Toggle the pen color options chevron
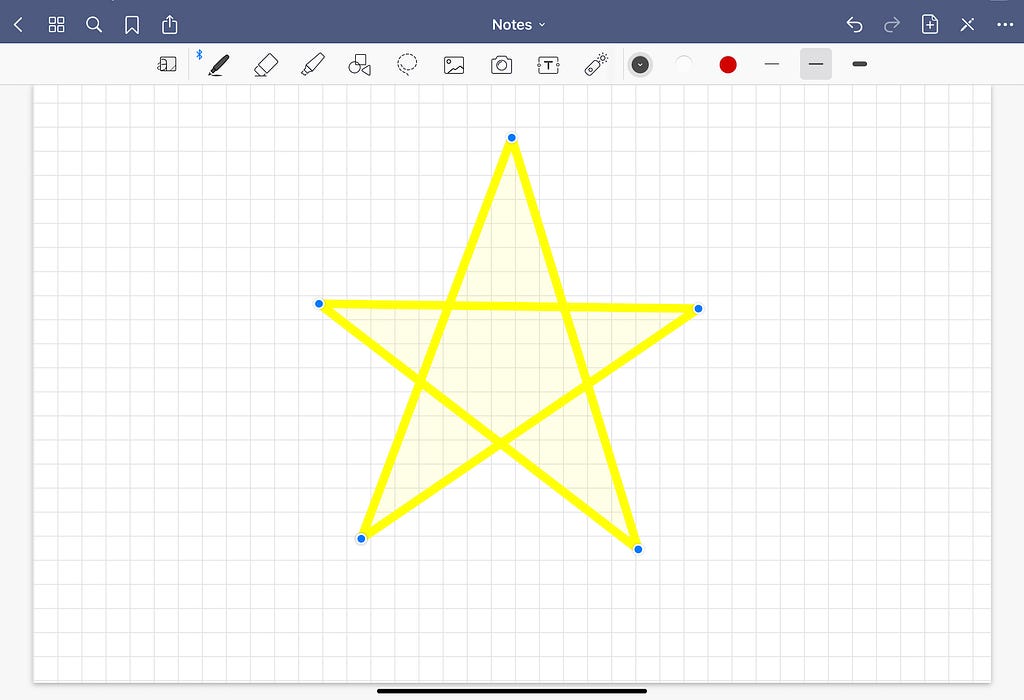Screen dimensions: 1024x700 point(640,63)
